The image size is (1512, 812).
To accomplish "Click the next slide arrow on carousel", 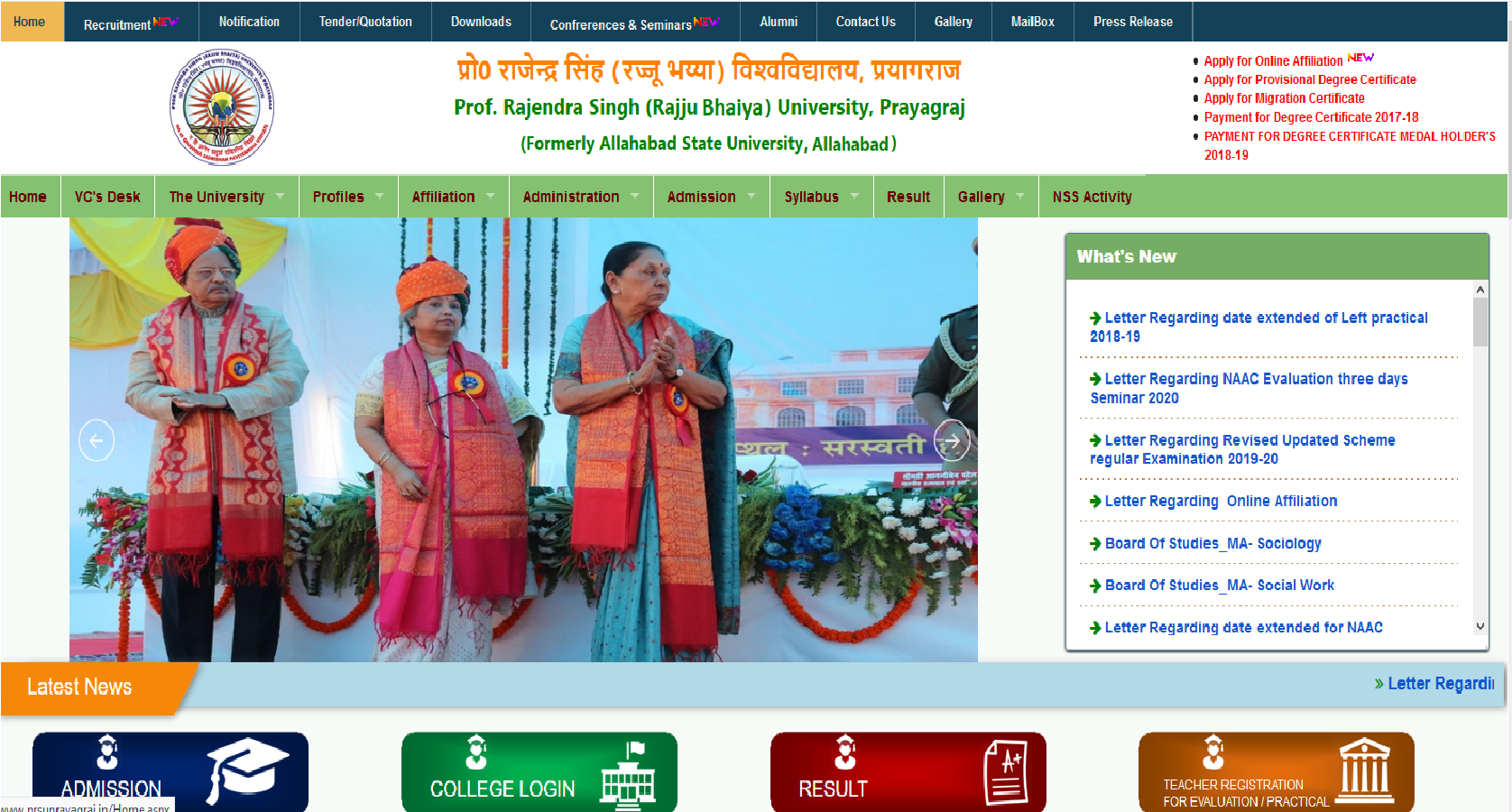I will coord(952,440).
